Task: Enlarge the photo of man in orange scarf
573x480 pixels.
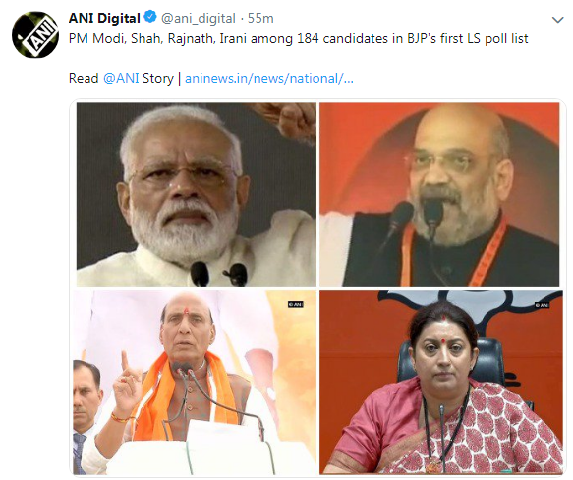Action: point(195,382)
